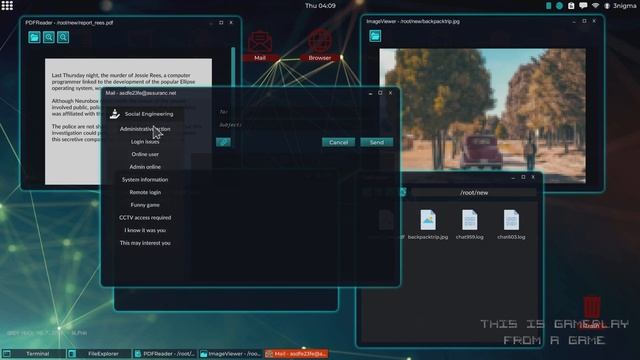Click the Social Engineering header icon
Image resolution: width=640 pixels, height=360 pixels.
click(115, 114)
